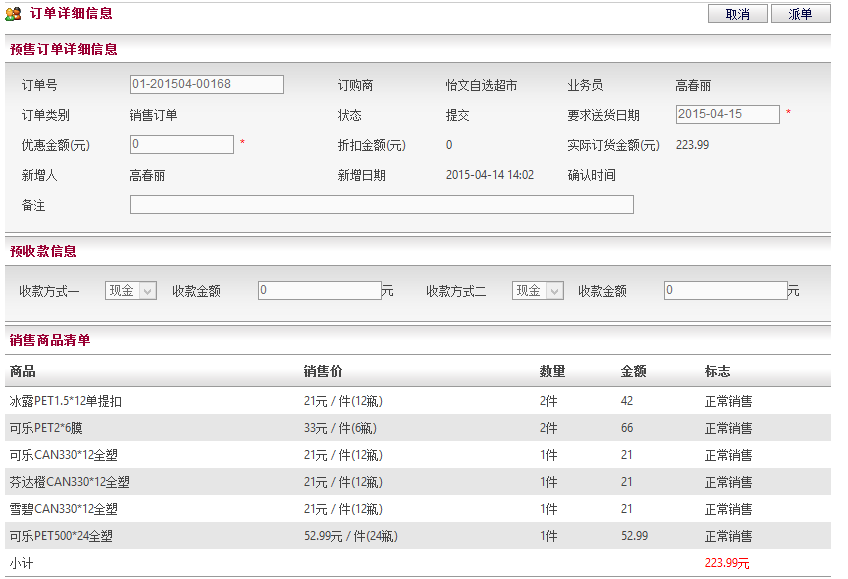Click the 数量 column header

(552, 371)
